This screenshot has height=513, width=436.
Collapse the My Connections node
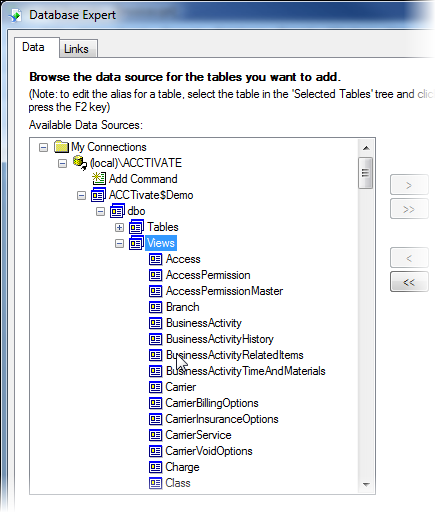(x=43, y=147)
